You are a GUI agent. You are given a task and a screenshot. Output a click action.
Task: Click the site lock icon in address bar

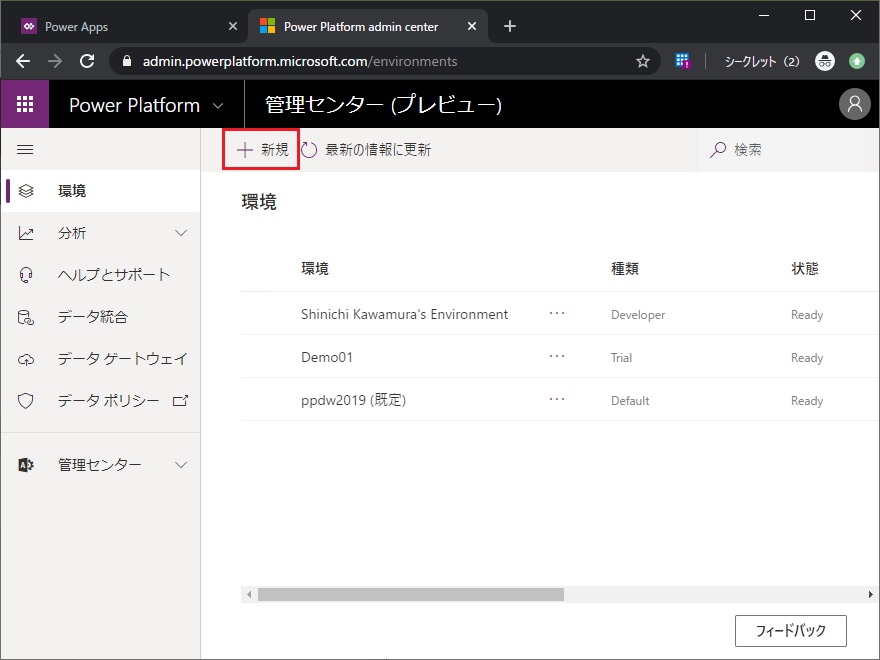tap(127, 61)
